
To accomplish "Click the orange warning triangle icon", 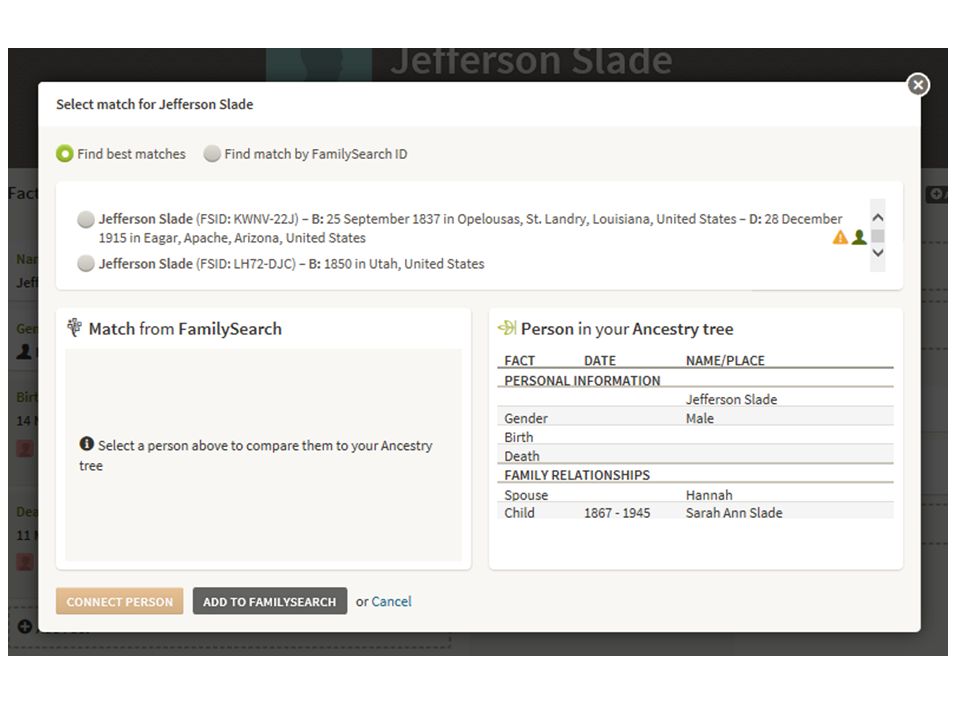I will (x=840, y=238).
